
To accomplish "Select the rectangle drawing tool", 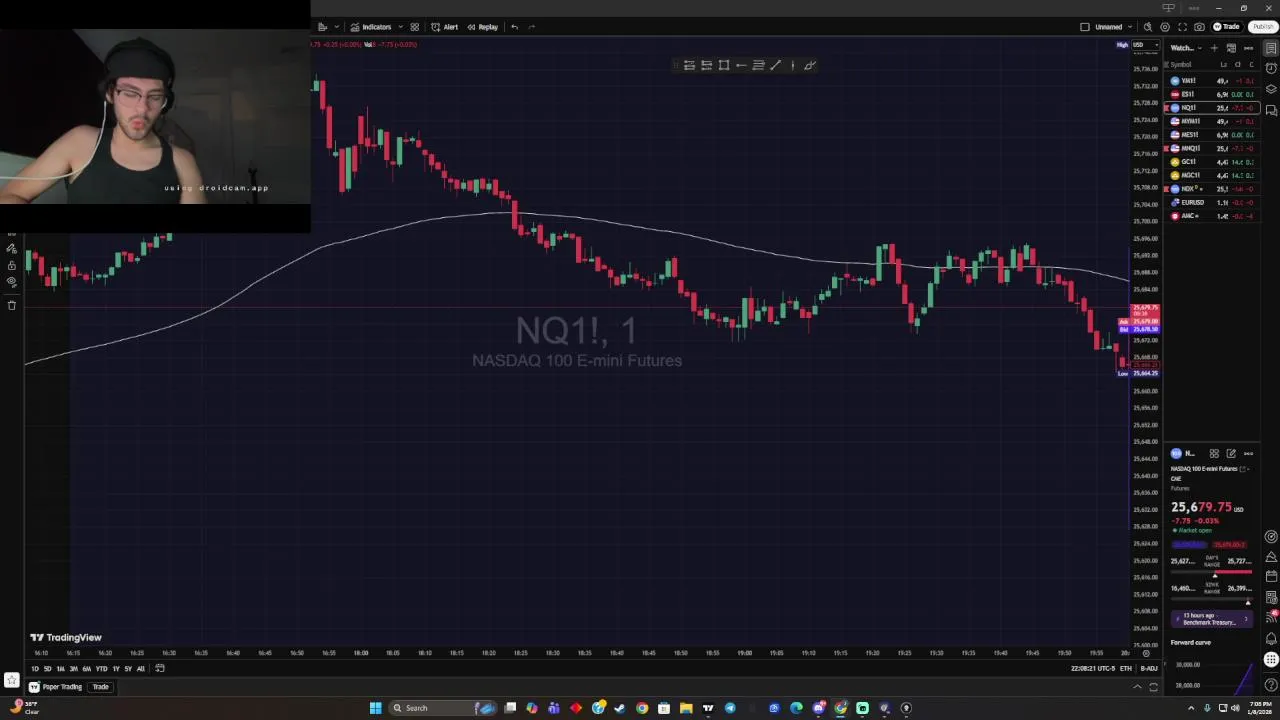I will (x=723, y=65).
